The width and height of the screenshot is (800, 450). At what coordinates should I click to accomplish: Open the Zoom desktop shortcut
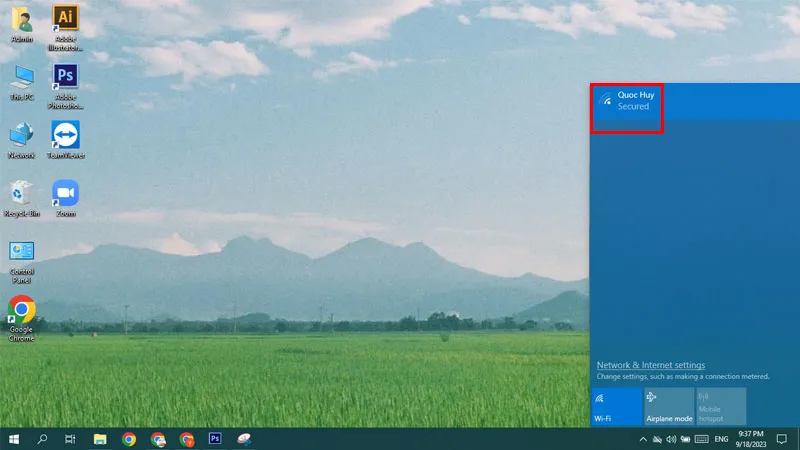(66, 194)
